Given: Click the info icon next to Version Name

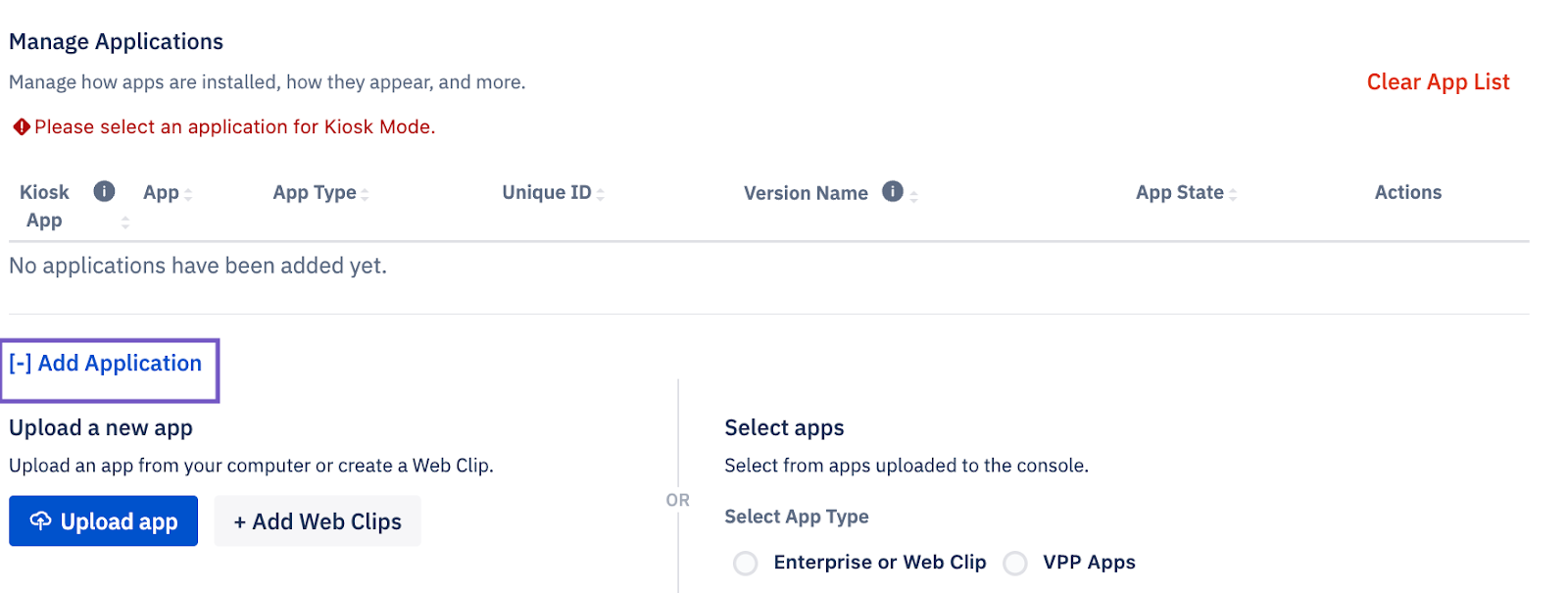Looking at the screenshot, I should (892, 191).
